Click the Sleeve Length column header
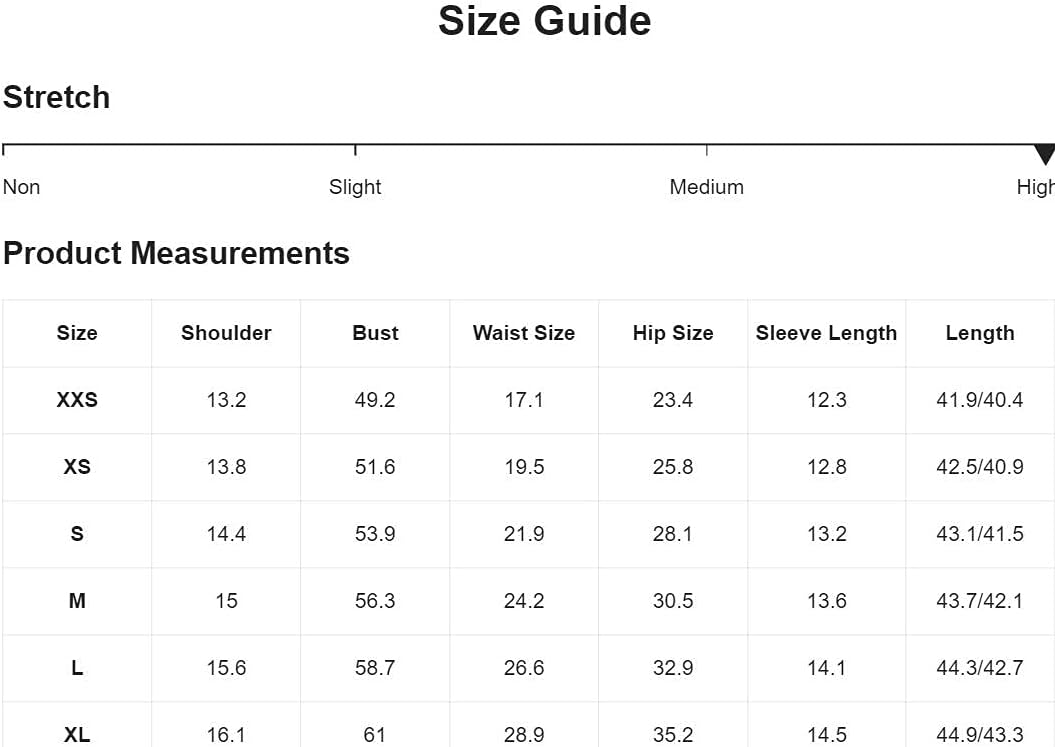This screenshot has height=747, width=1055. [826, 332]
